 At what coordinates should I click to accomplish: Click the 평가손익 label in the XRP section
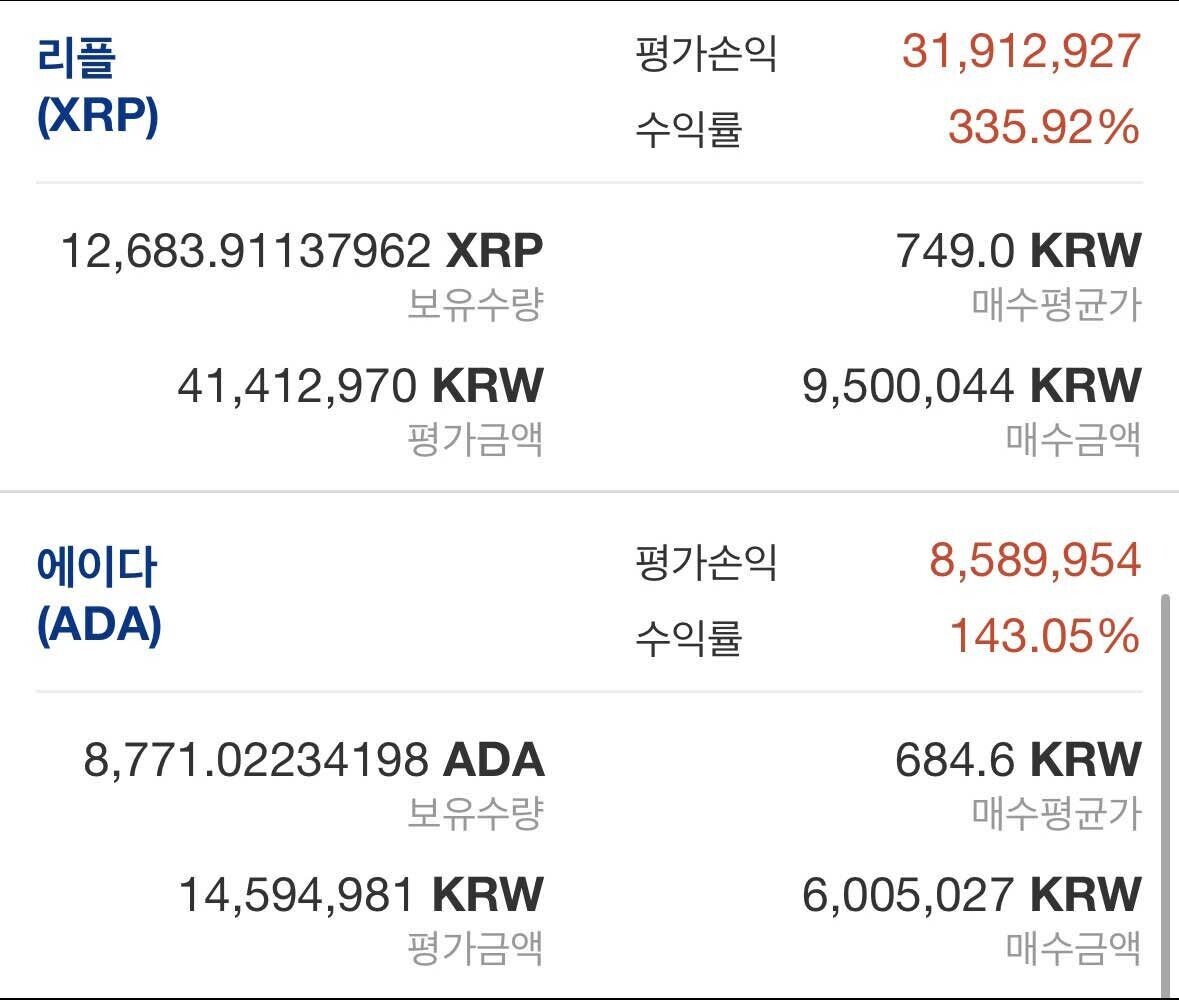(705, 53)
